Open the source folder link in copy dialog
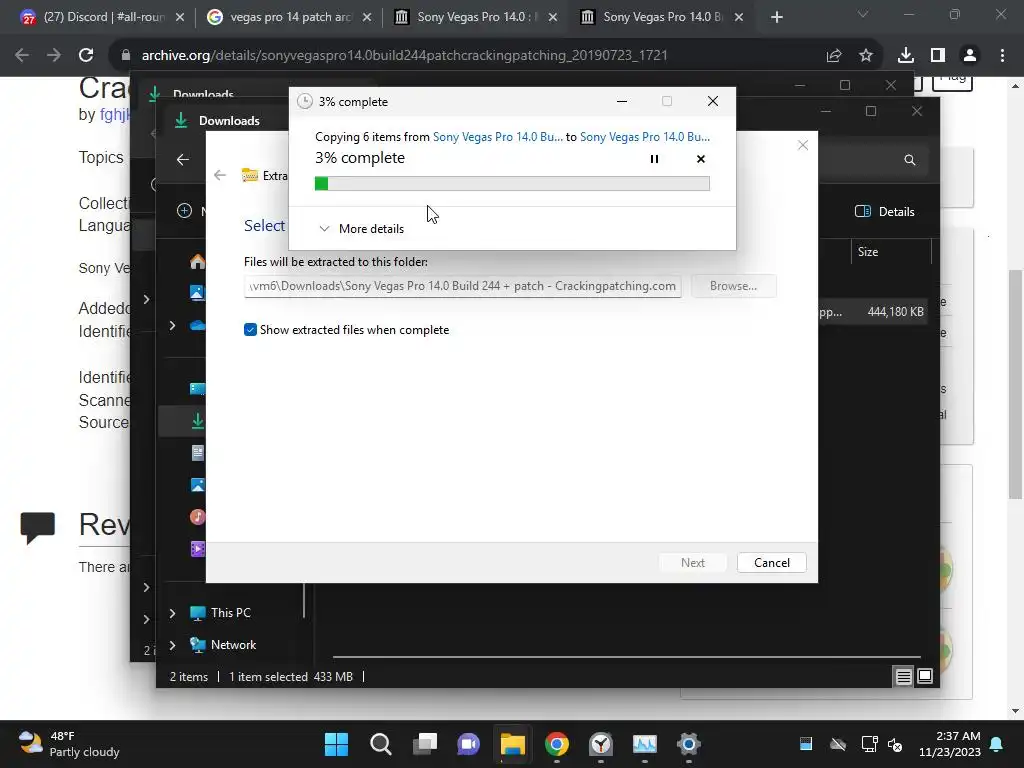Image resolution: width=1024 pixels, height=768 pixels. 498,136
